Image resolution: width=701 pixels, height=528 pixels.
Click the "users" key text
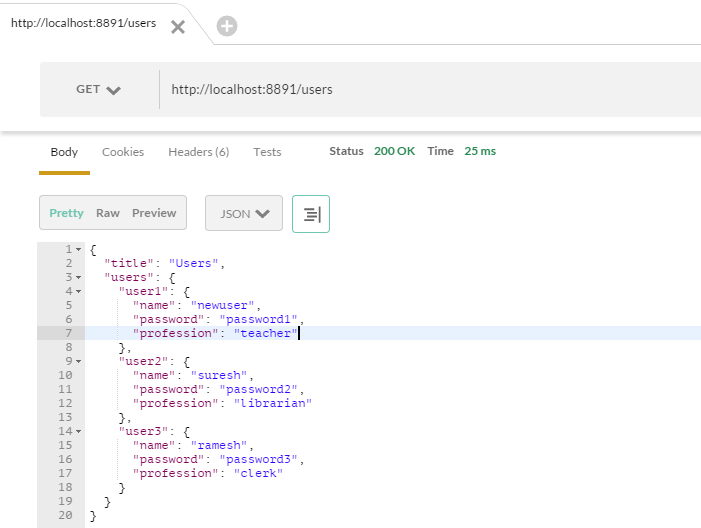(129, 278)
